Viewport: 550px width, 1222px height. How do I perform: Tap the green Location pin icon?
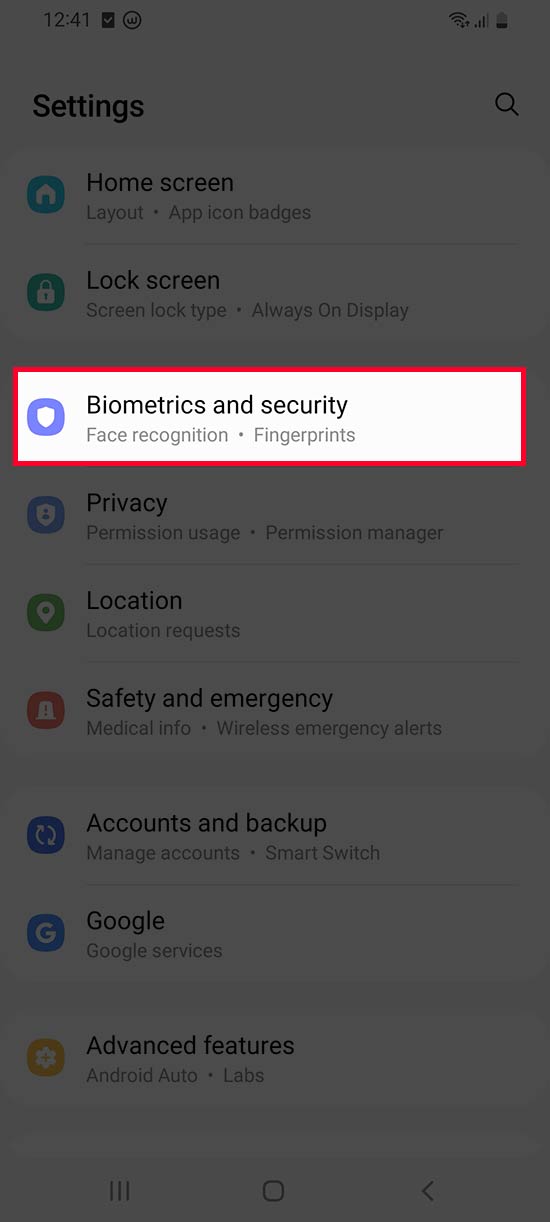click(46, 614)
